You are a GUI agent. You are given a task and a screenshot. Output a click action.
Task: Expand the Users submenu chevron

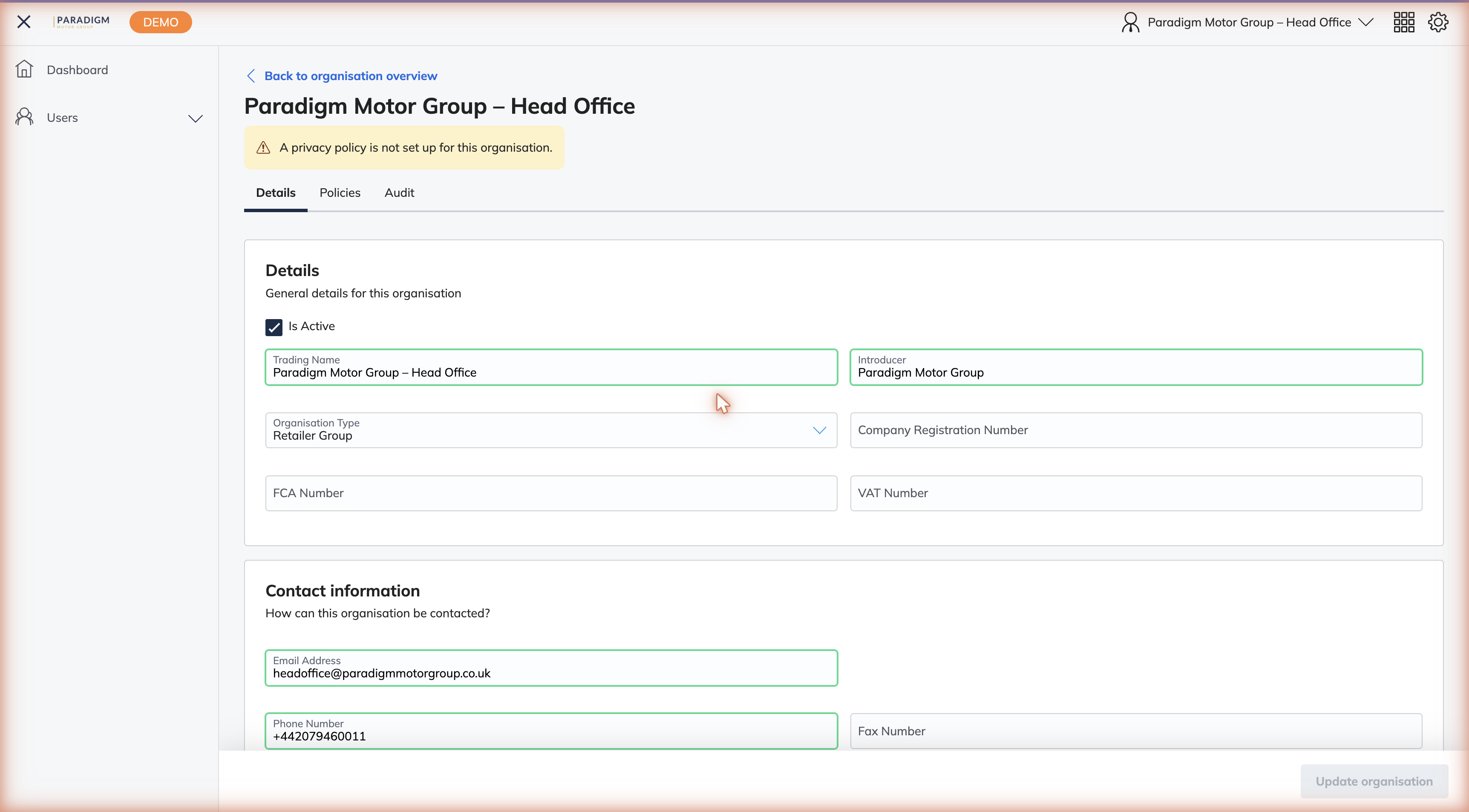click(195, 118)
